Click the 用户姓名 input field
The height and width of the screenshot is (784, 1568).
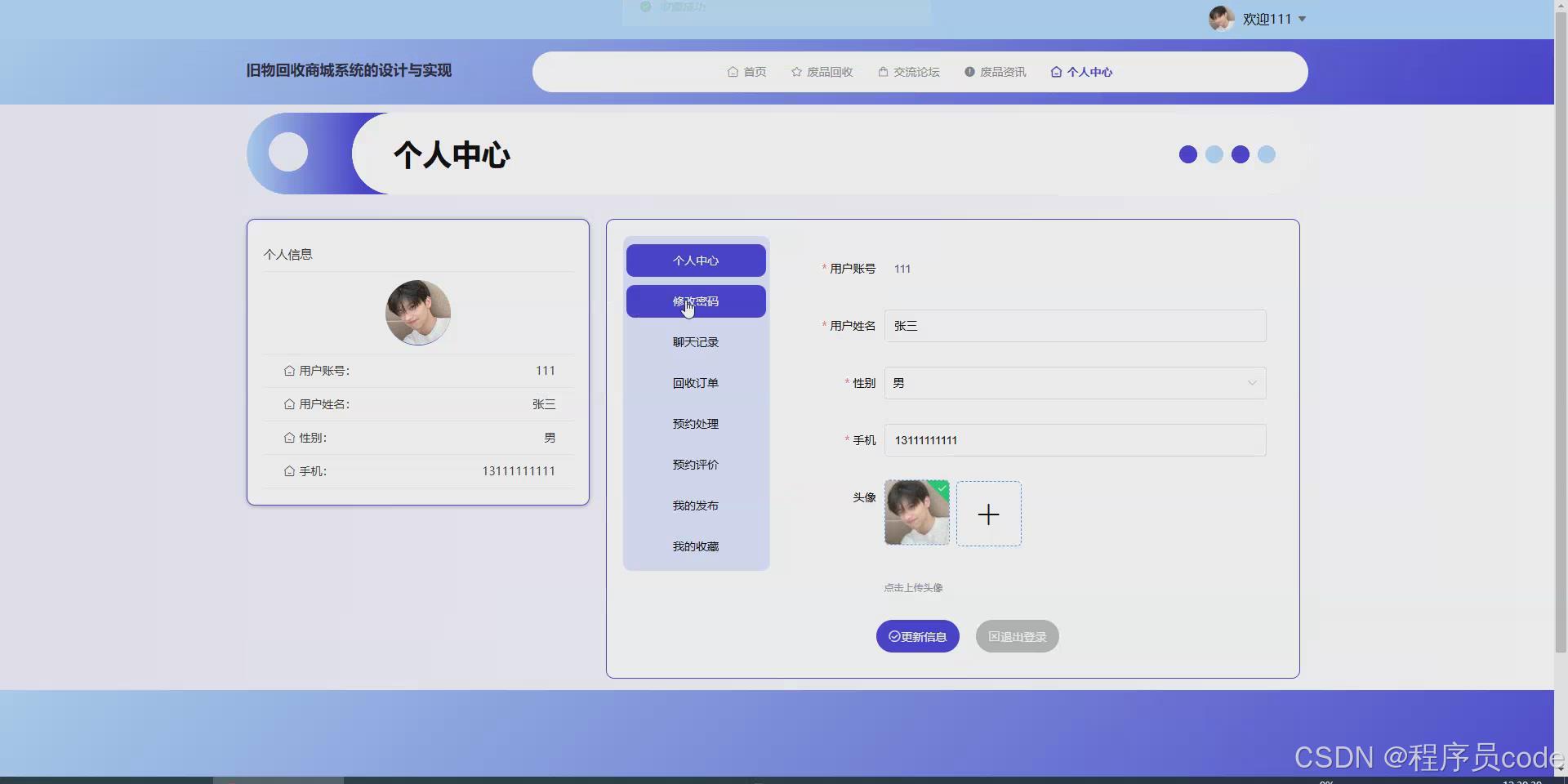click(1075, 326)
